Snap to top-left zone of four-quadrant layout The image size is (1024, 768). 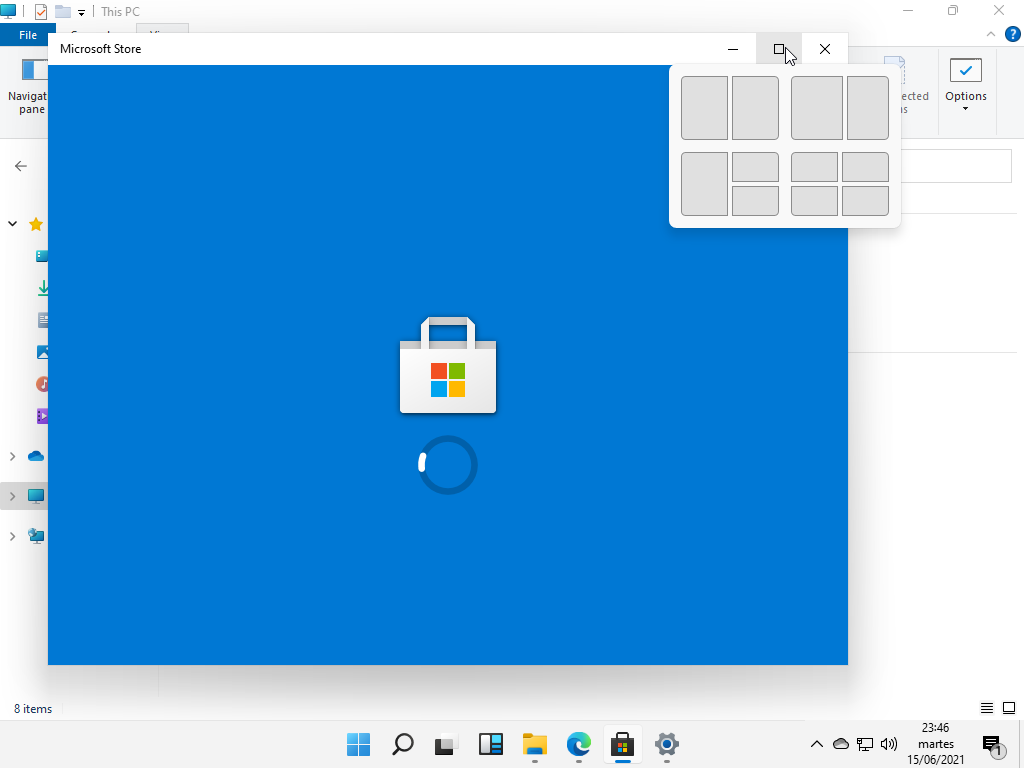click(x=814, y=167)
